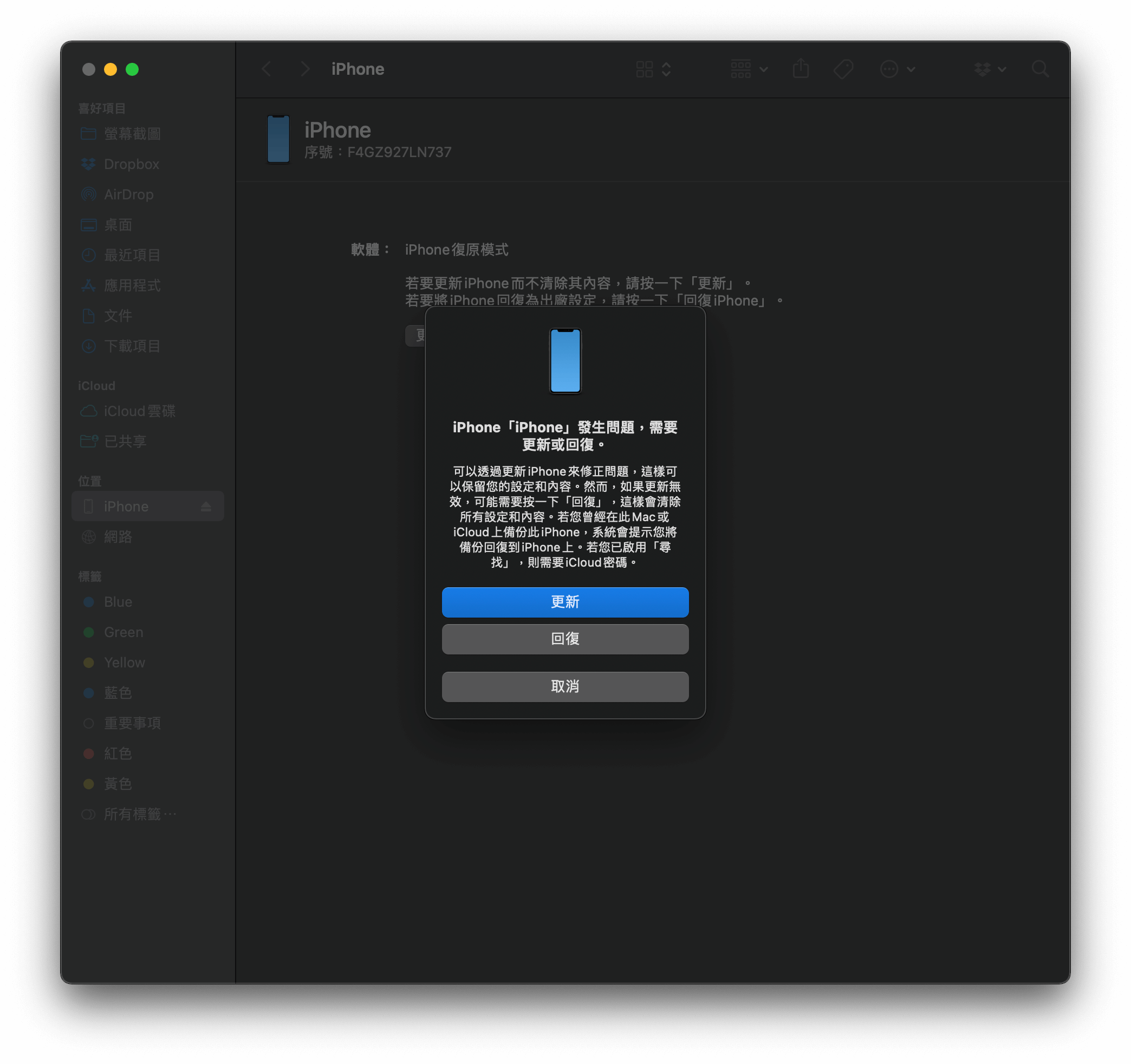This screenshot has width=1131, height=1064.
Task: Open 下載項目 (Downloads) in the sidebar
Action: coord(132,346)
